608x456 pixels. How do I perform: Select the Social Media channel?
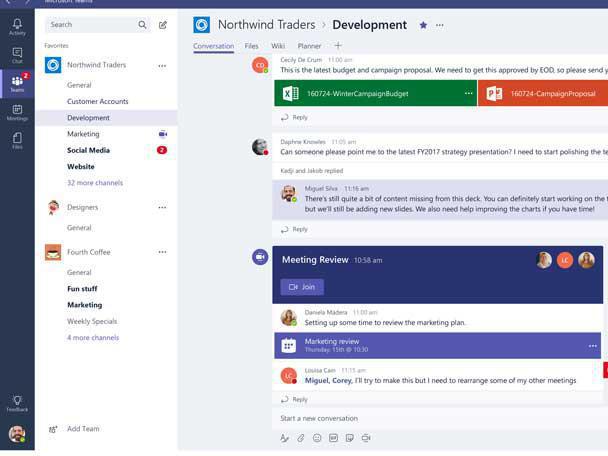pyautogui.click(x=88, y=150)
